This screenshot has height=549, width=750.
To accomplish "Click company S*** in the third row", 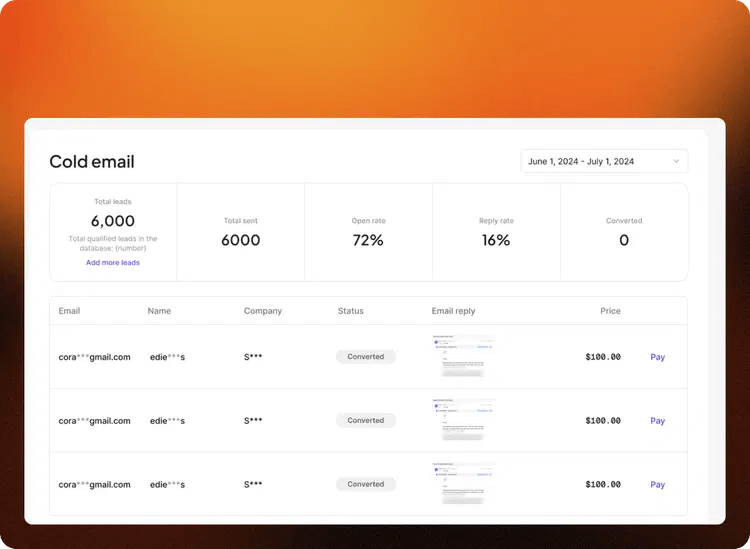I will click(253, 484).
